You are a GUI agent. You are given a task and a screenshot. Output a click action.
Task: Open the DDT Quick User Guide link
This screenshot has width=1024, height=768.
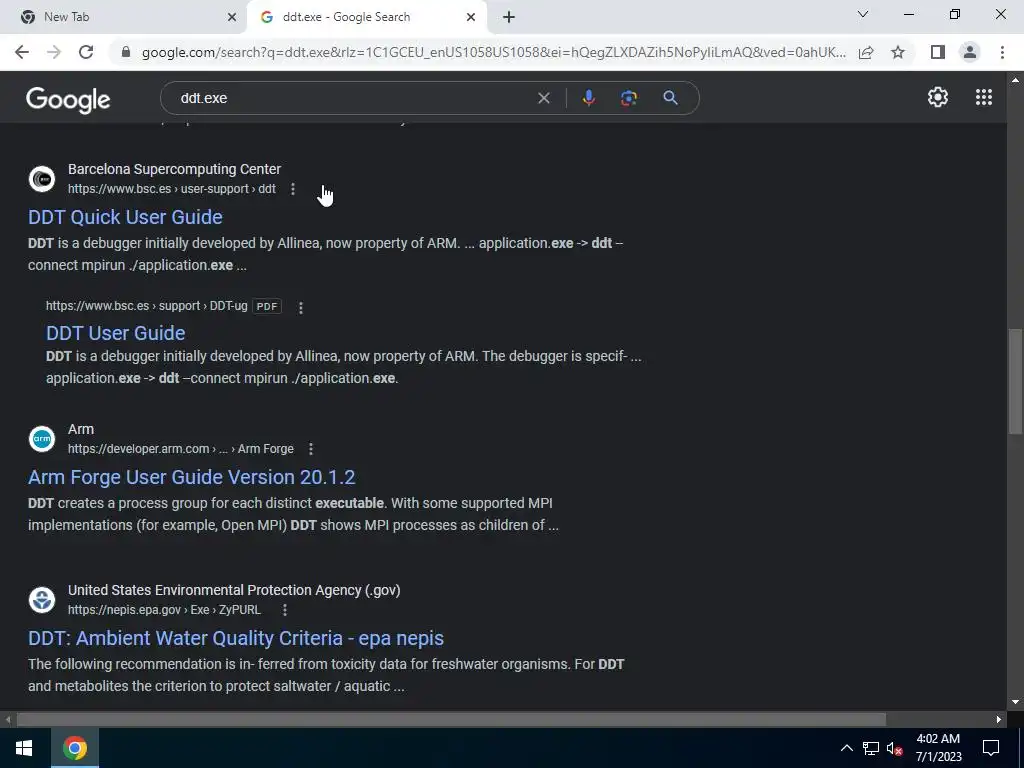[x=125, y=217]
